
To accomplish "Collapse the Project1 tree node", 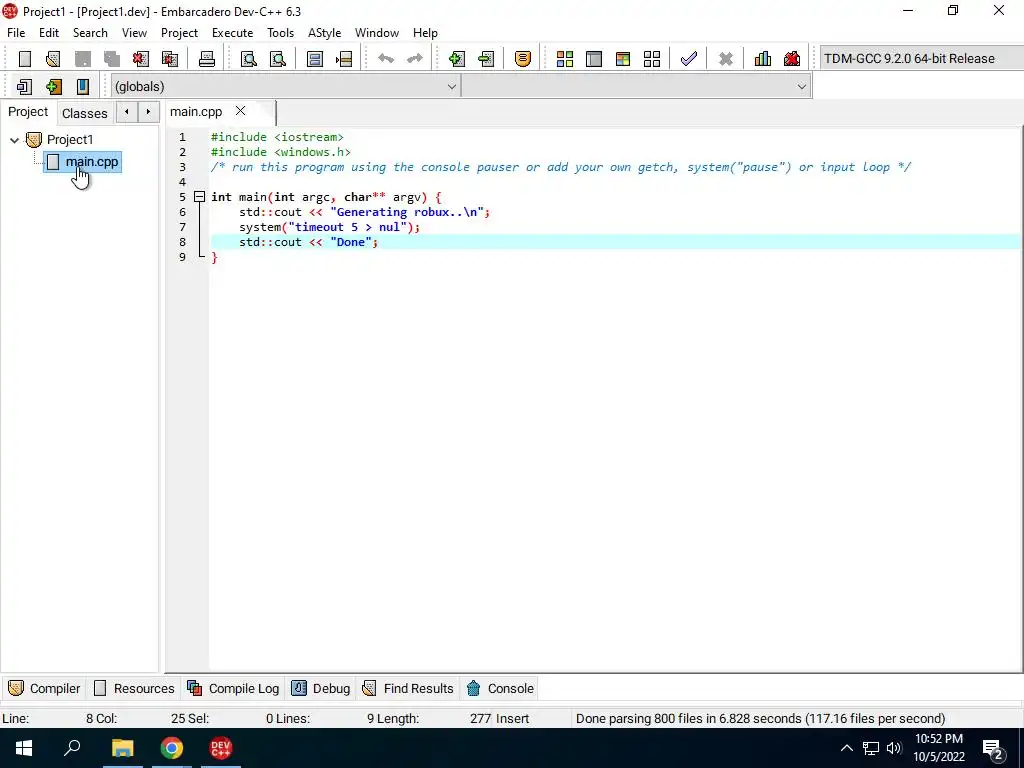I will [14, 140].
